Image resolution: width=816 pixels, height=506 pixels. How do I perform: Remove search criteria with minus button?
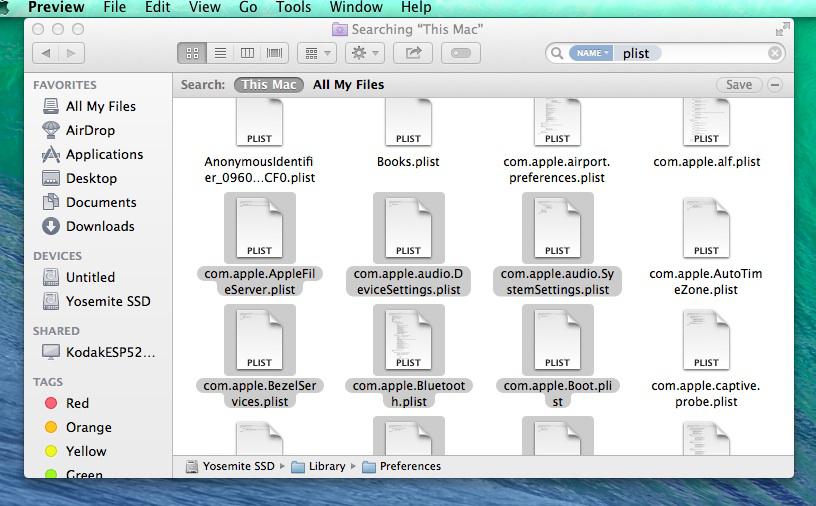[x=775, y=85]
